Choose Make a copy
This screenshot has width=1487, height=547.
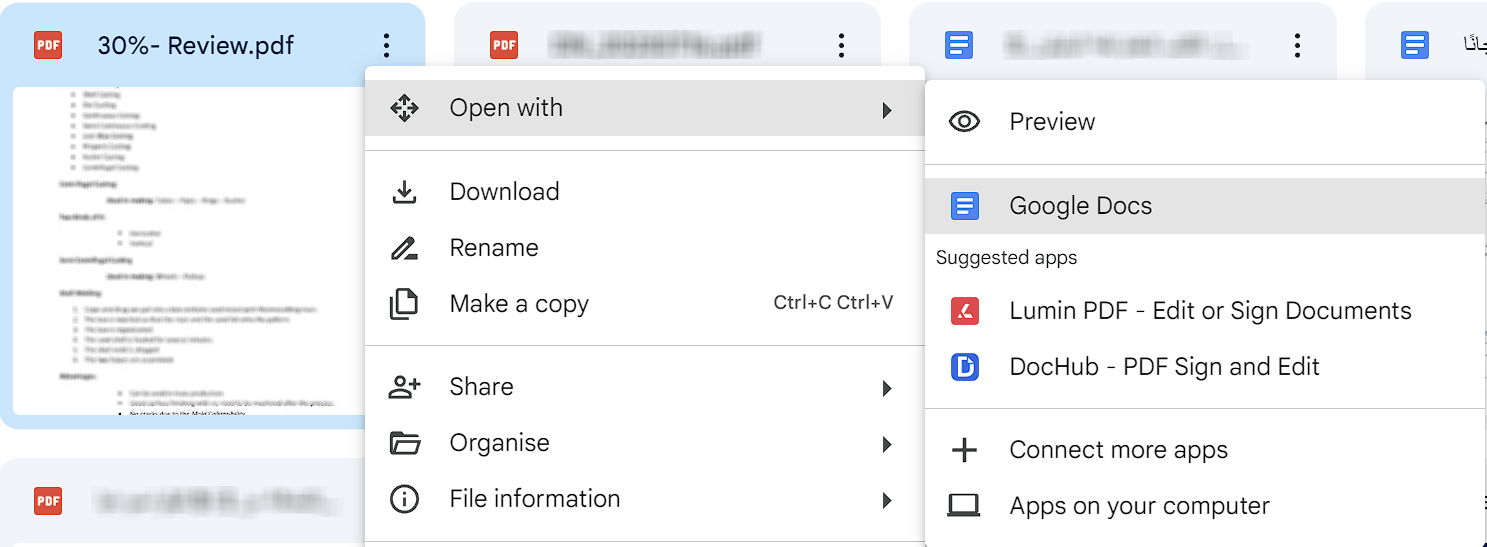644,304
